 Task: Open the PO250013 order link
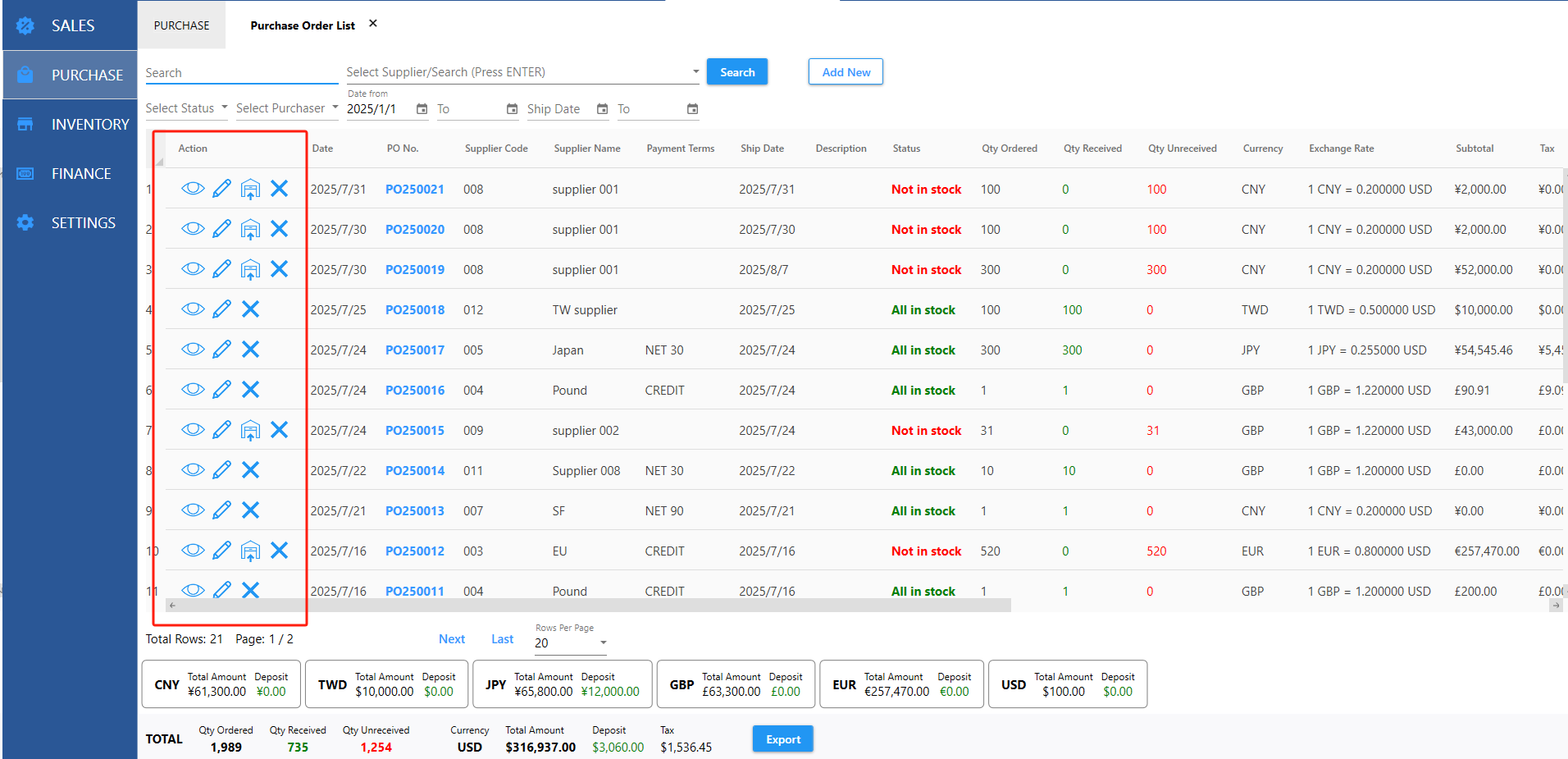[414, 511]
